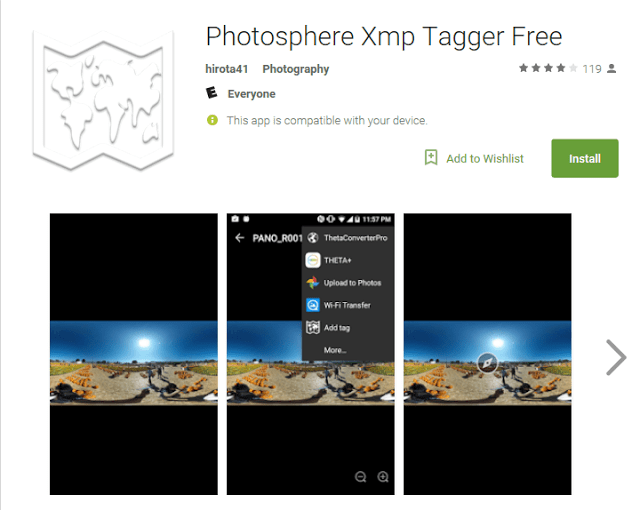Open the Photography category link

[x=296, y=69]
